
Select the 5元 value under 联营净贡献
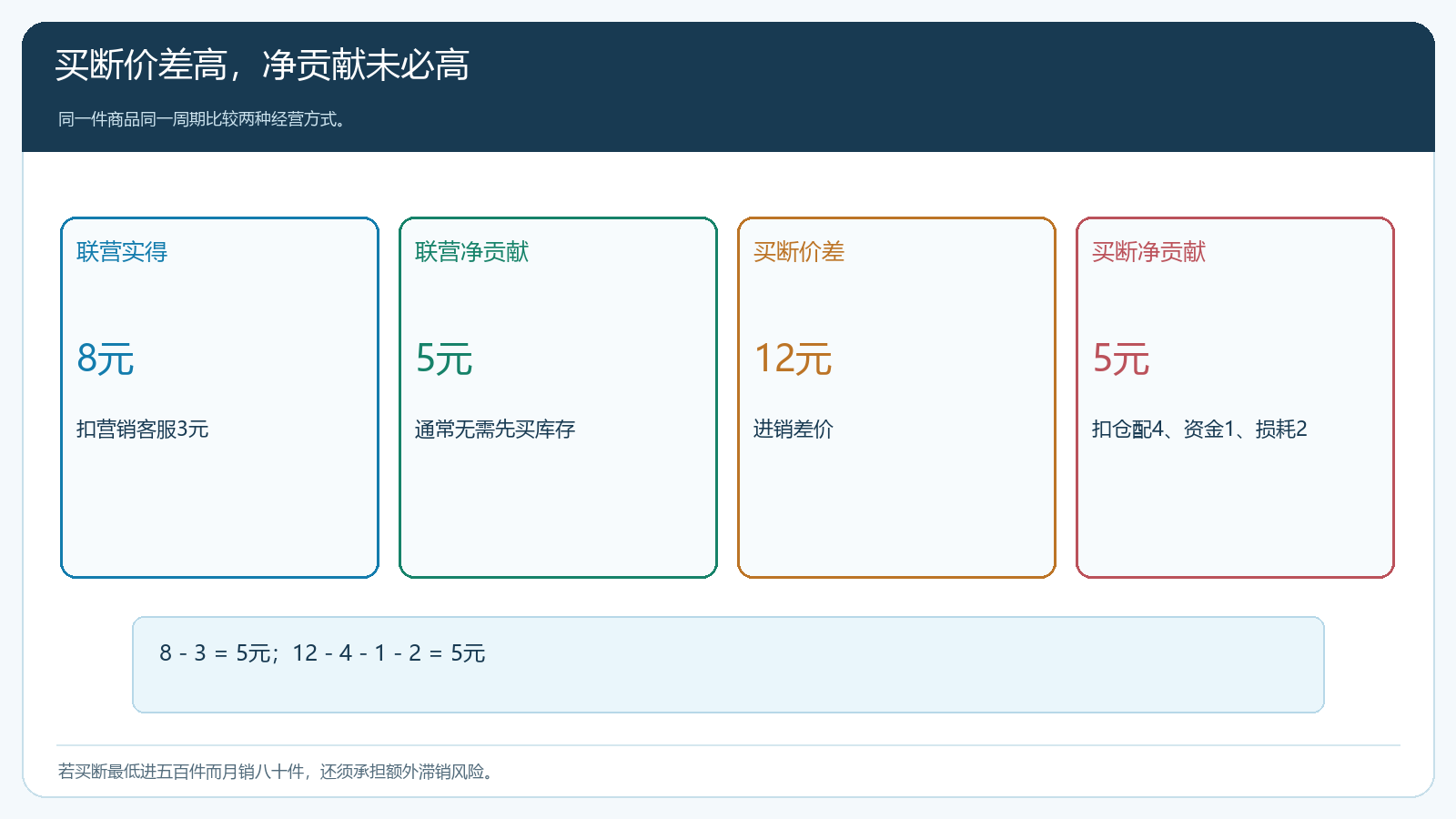[x=444, y=359]
